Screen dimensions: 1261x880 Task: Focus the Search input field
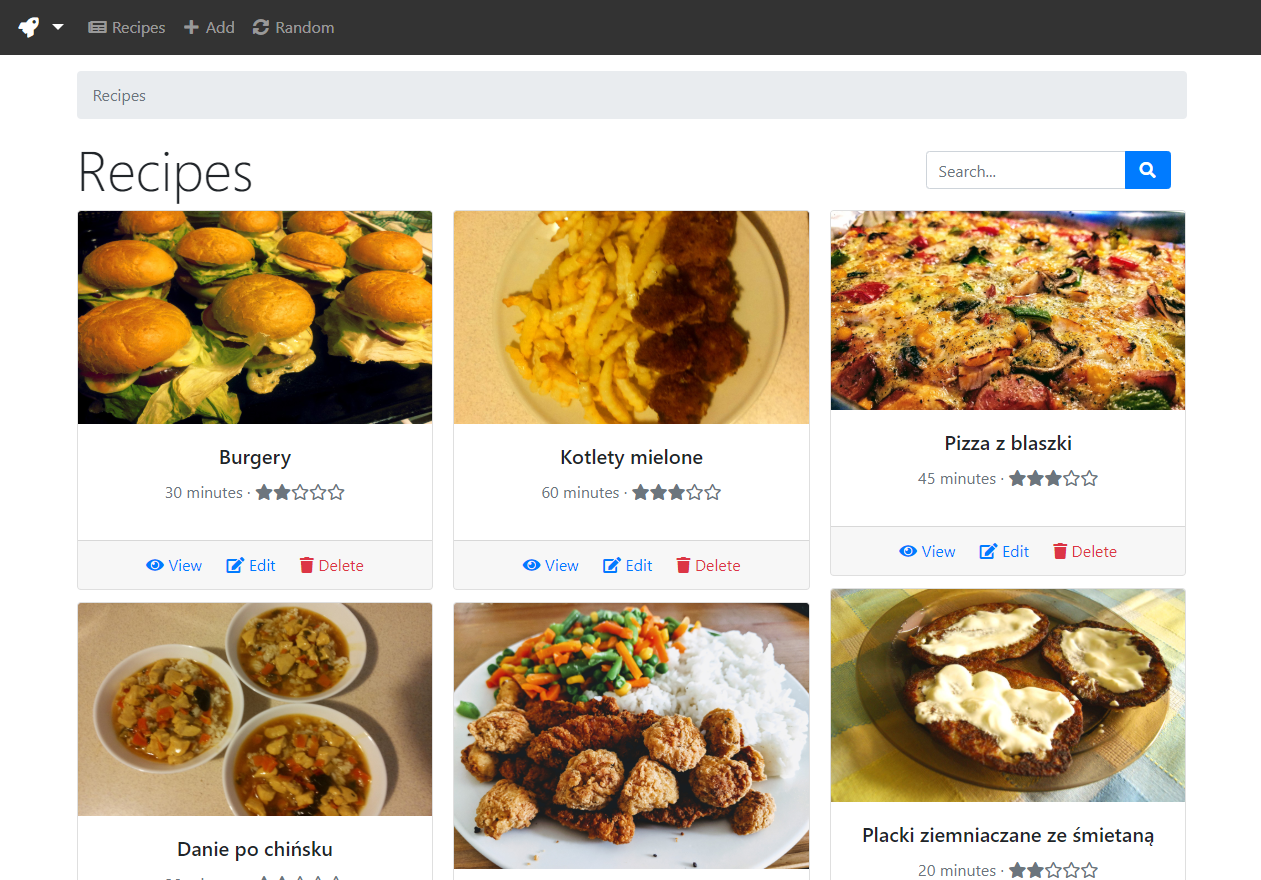pyautogui.click(x=1025, y=171)
